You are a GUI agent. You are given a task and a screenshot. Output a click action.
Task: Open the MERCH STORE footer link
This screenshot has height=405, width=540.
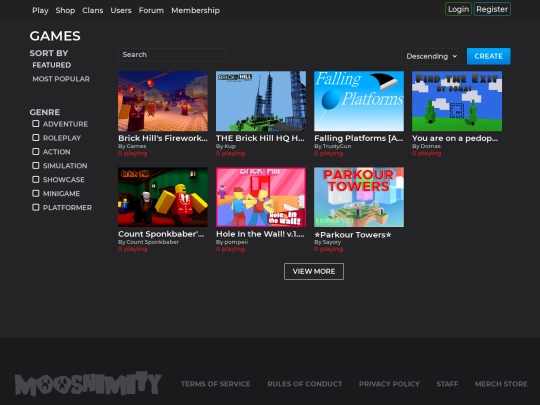point(501,384)
